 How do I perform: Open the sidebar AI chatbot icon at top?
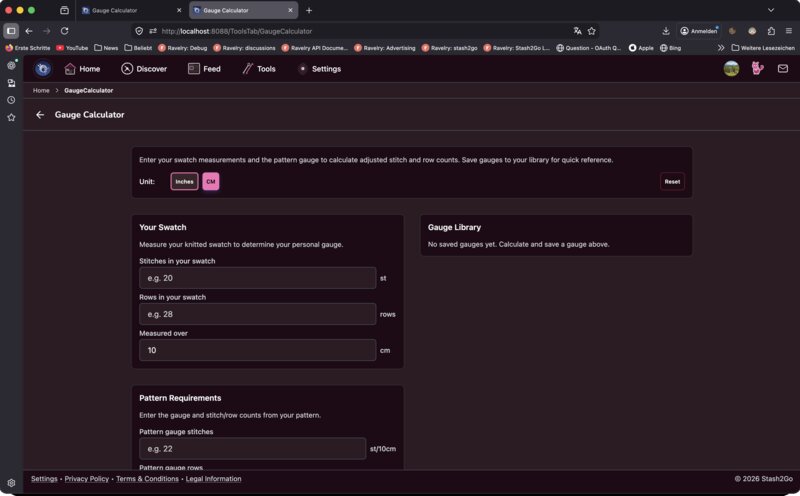click(11, 65)
